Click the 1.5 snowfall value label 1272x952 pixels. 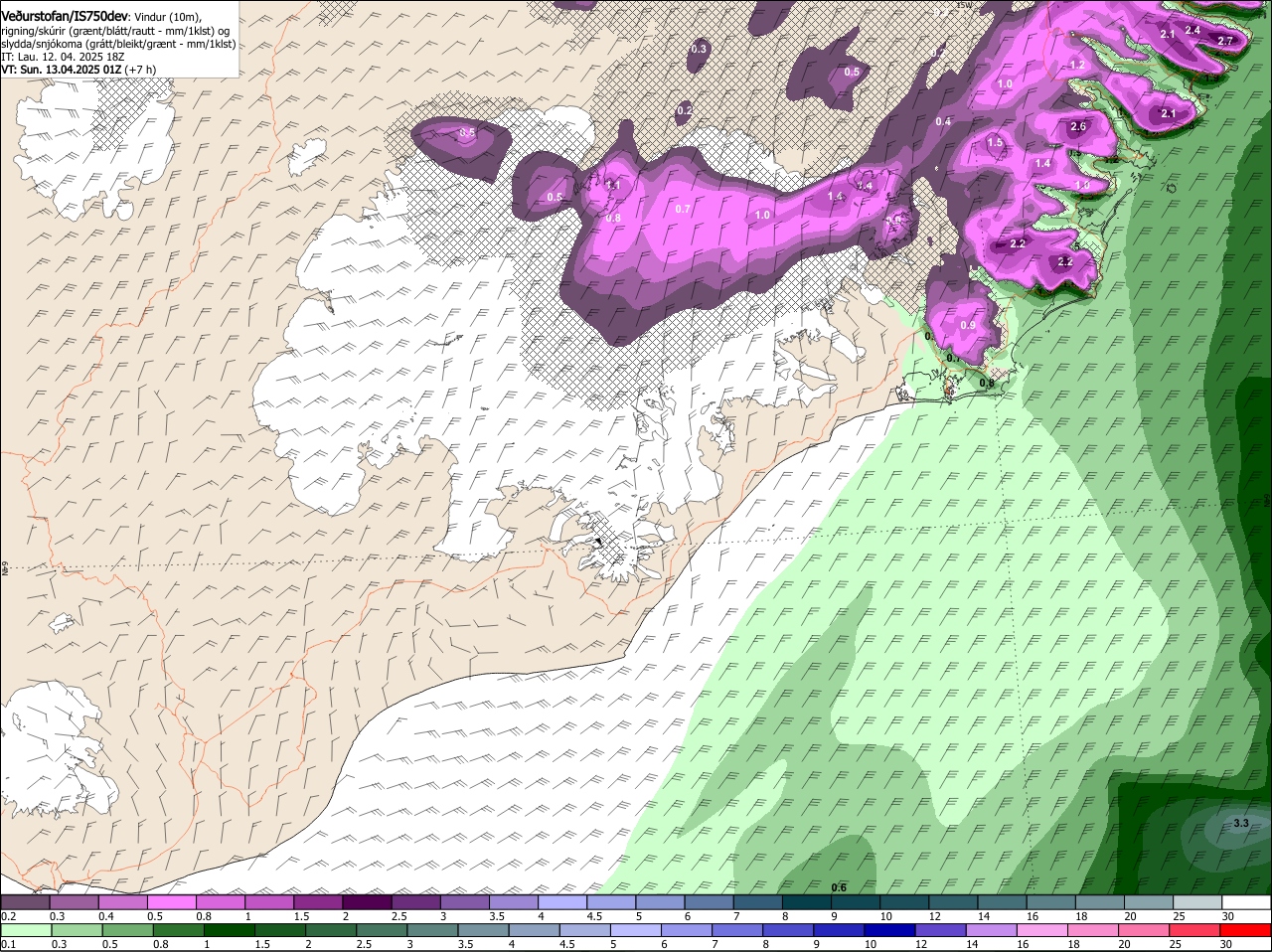click(x=995, y=143)
